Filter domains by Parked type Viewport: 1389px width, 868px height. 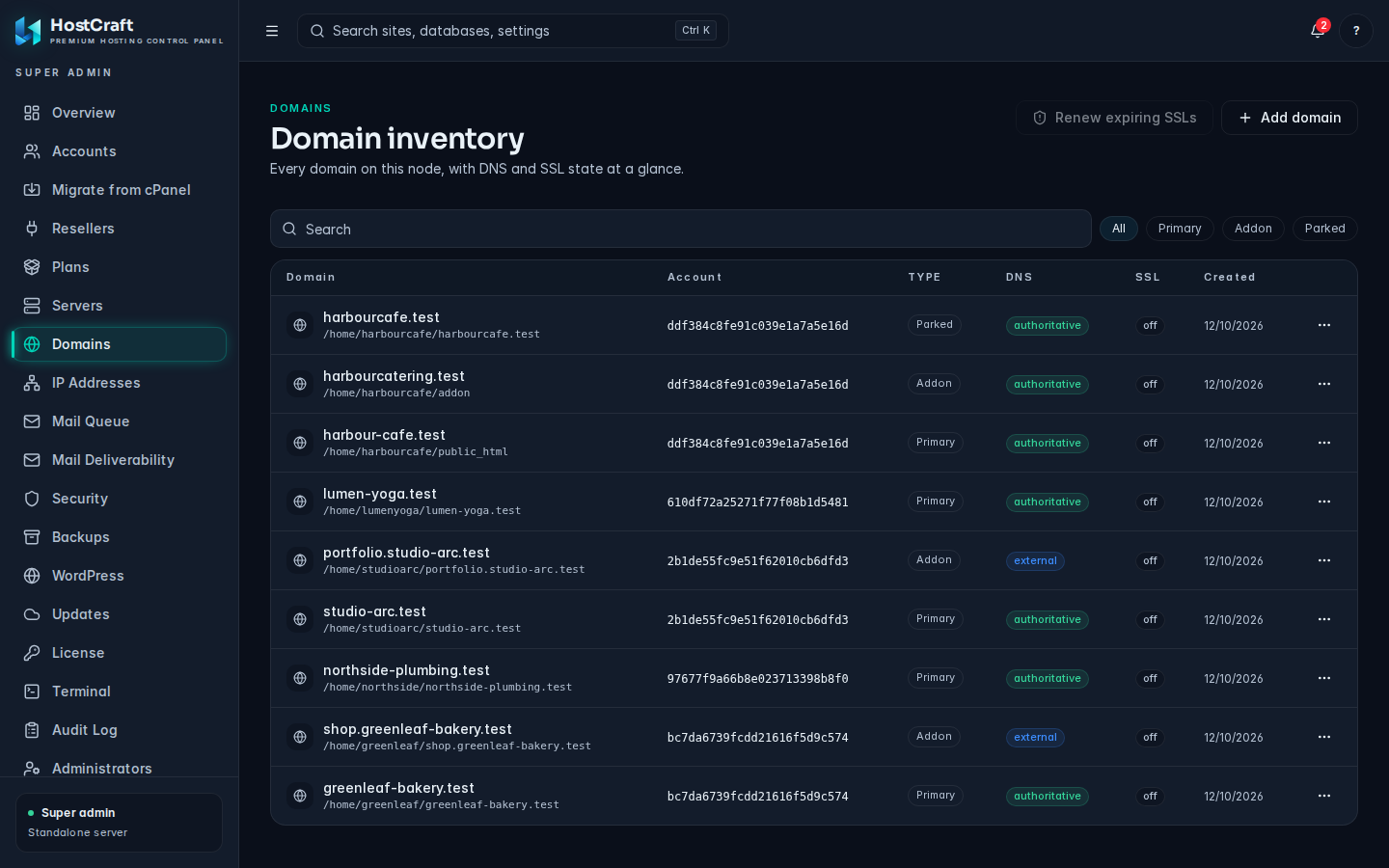pos(1325,229)
